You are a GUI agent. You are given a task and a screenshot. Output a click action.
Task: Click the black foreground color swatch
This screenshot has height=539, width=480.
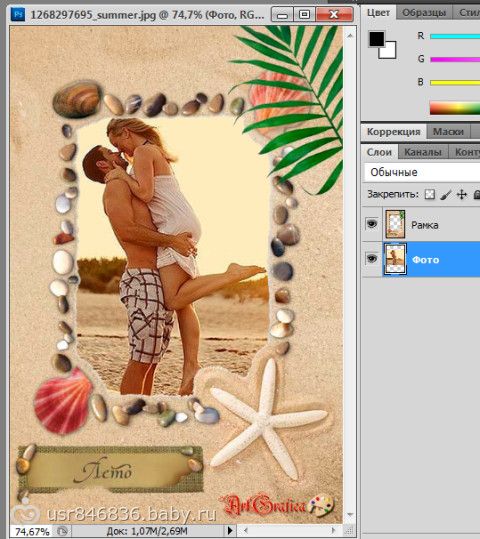point(376,39)
